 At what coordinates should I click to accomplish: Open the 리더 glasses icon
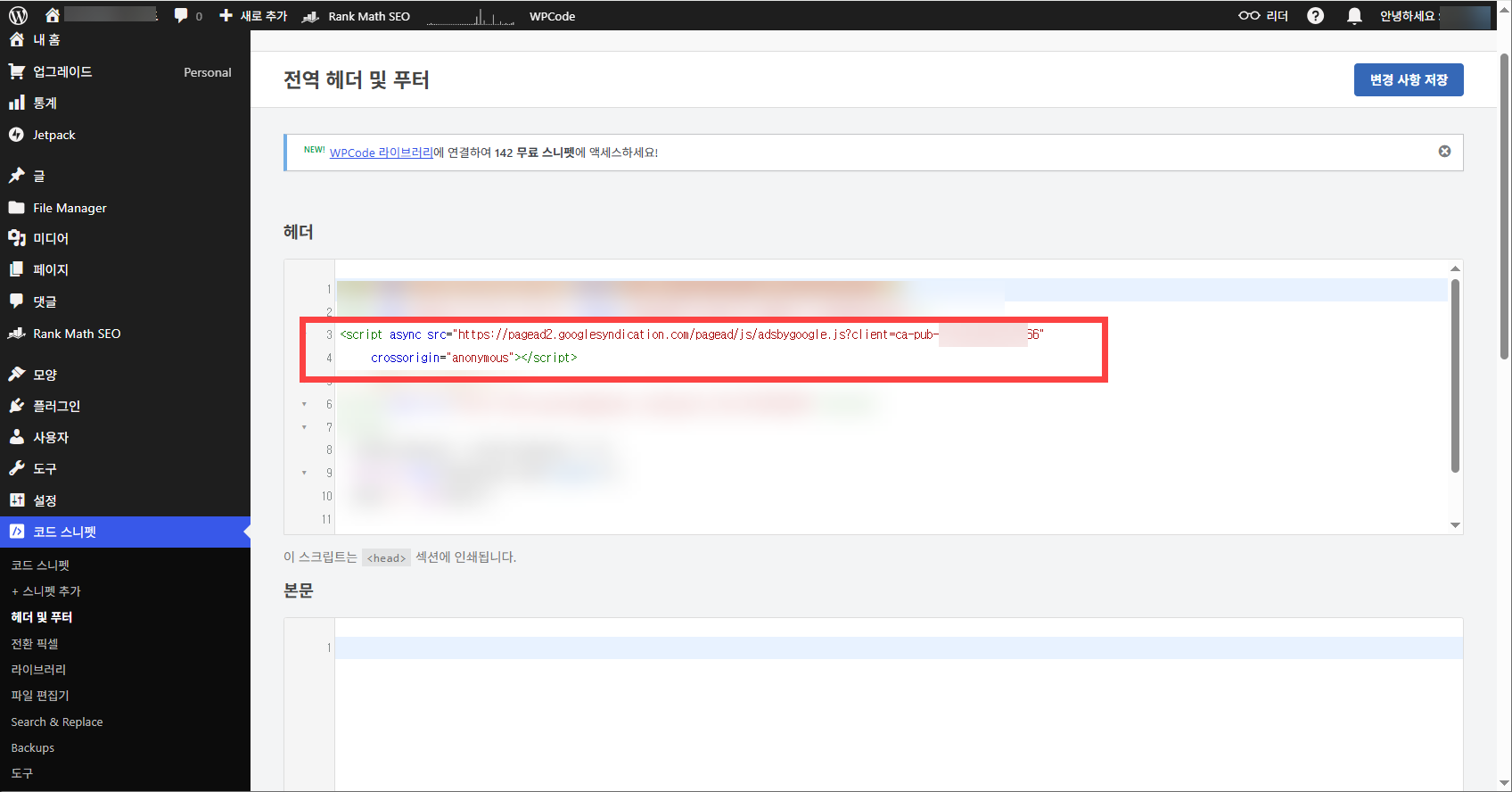click(x=1249, y=15)
